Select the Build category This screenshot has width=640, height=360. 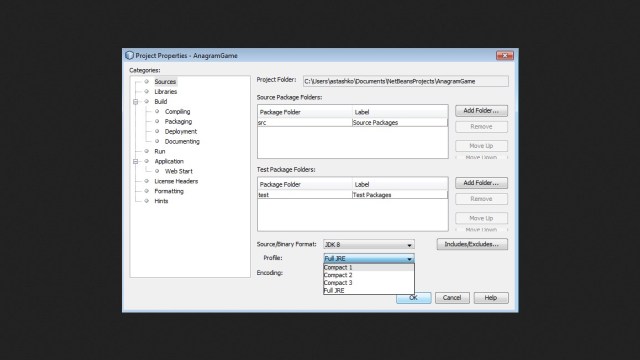160,102
